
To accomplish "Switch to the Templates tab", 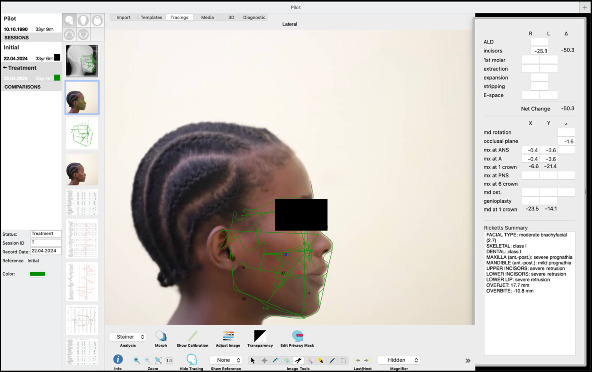I will click(x=151, y=17).
